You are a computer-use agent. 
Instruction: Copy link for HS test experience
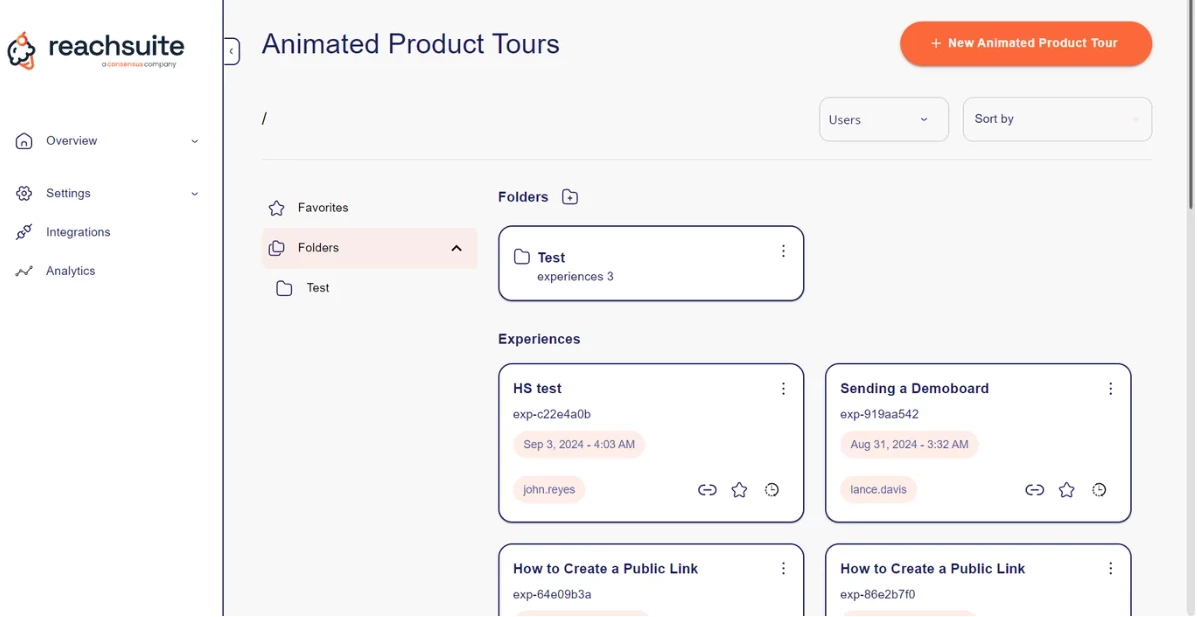tap(707, 490)
